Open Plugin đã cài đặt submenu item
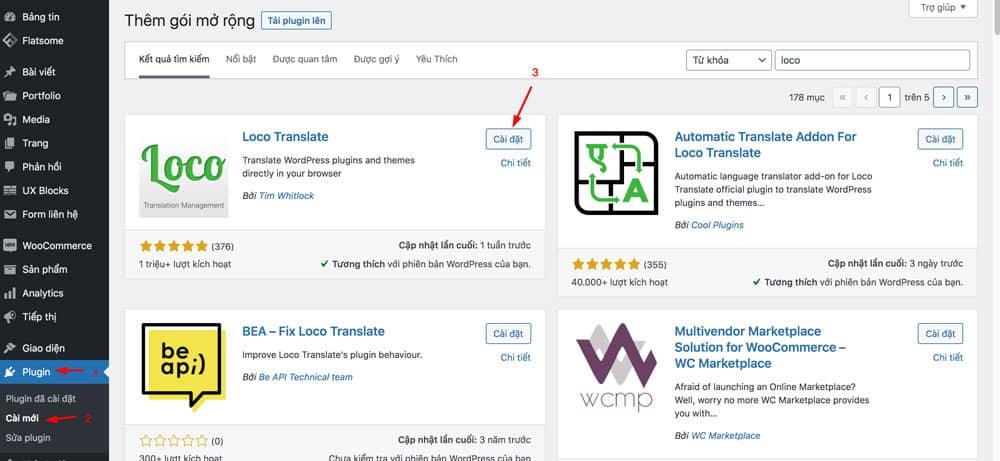This screenshot has height=461, width=1000. tap(41, 399)
